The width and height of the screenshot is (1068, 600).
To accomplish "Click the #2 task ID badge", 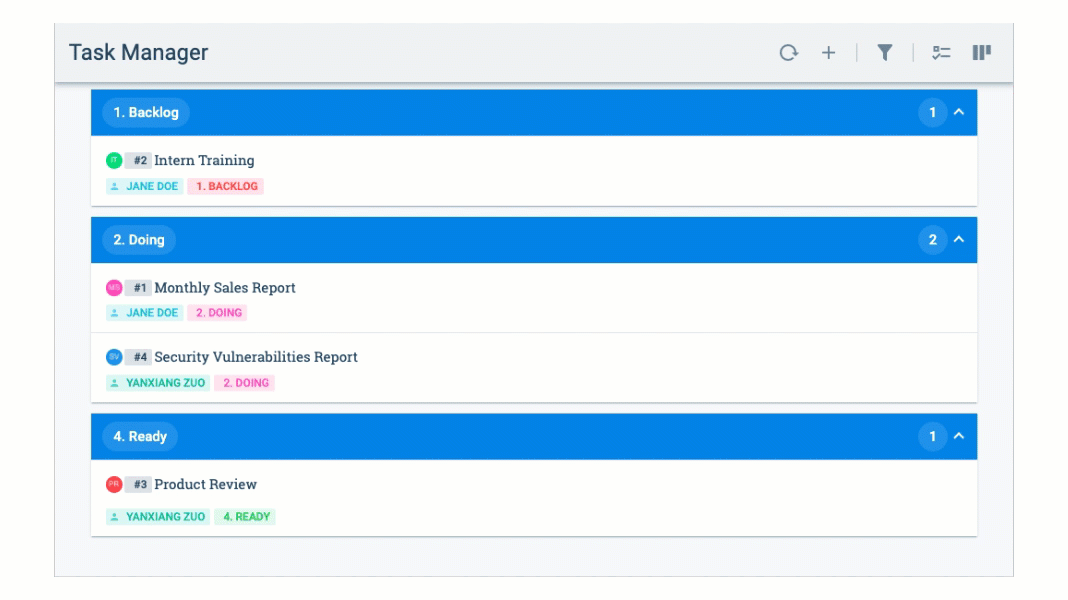I will pyautogui.click(x=138, y=161).
